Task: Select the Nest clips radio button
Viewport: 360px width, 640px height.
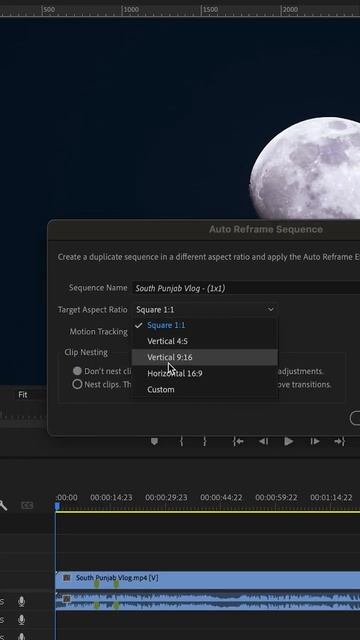Action: 77,384
